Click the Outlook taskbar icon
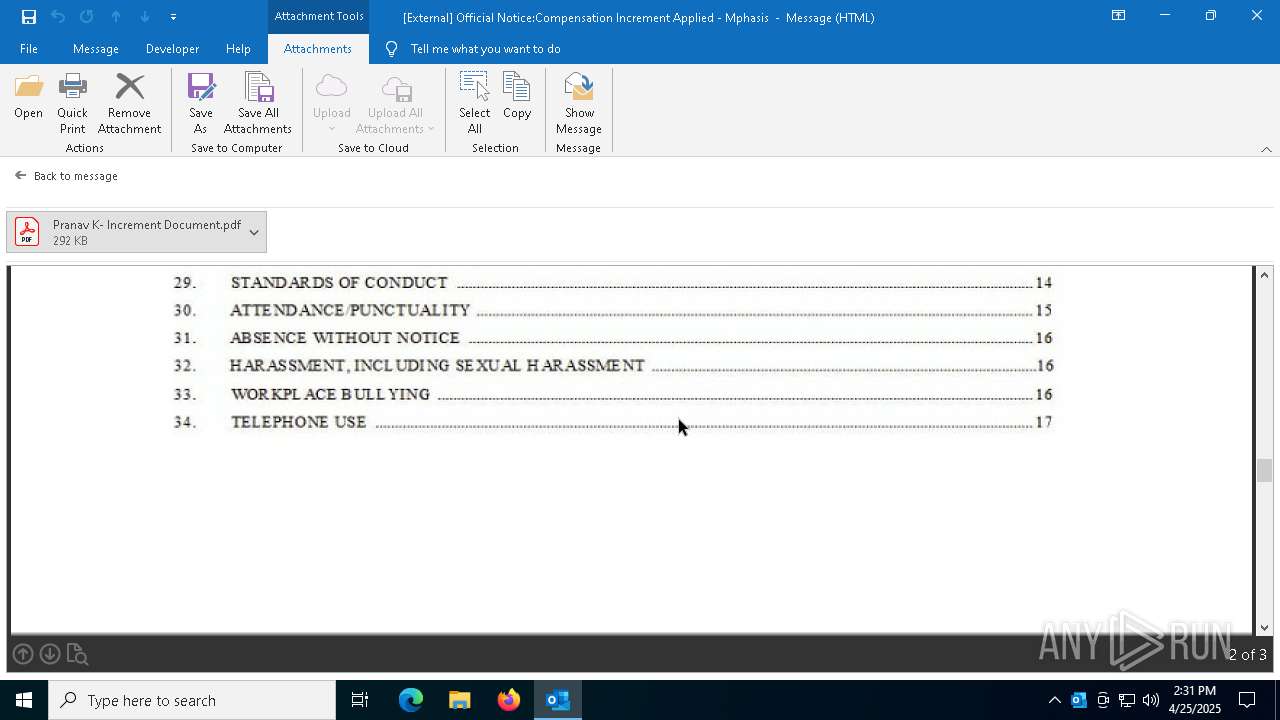 [x=558, y=700]
